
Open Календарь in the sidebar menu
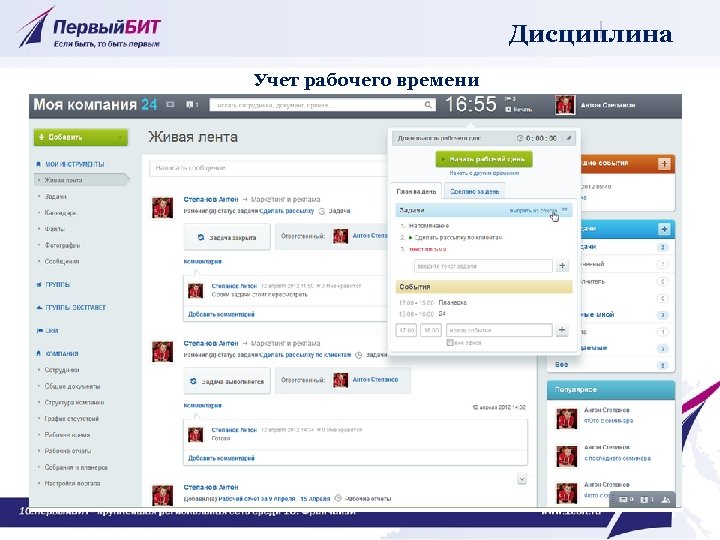tap(60, 213)
